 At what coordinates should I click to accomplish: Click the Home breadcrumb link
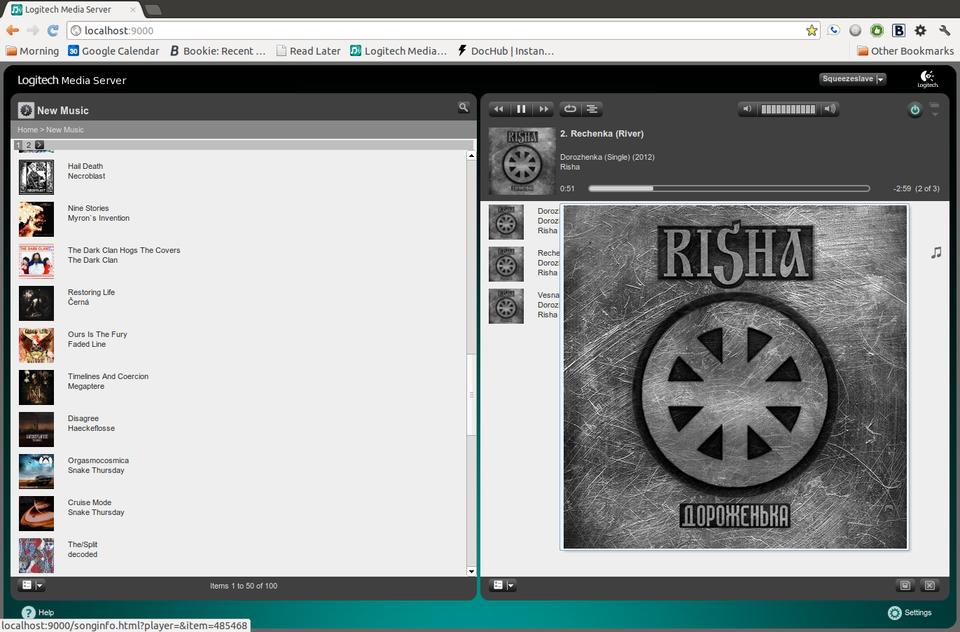point(27,130)
